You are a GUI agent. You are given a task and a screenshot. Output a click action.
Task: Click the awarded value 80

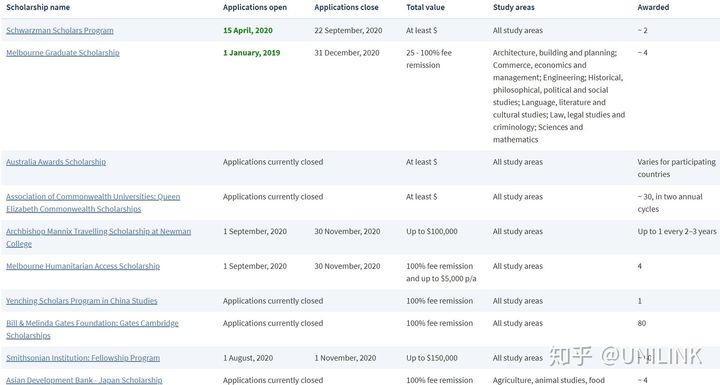[641, 323]
